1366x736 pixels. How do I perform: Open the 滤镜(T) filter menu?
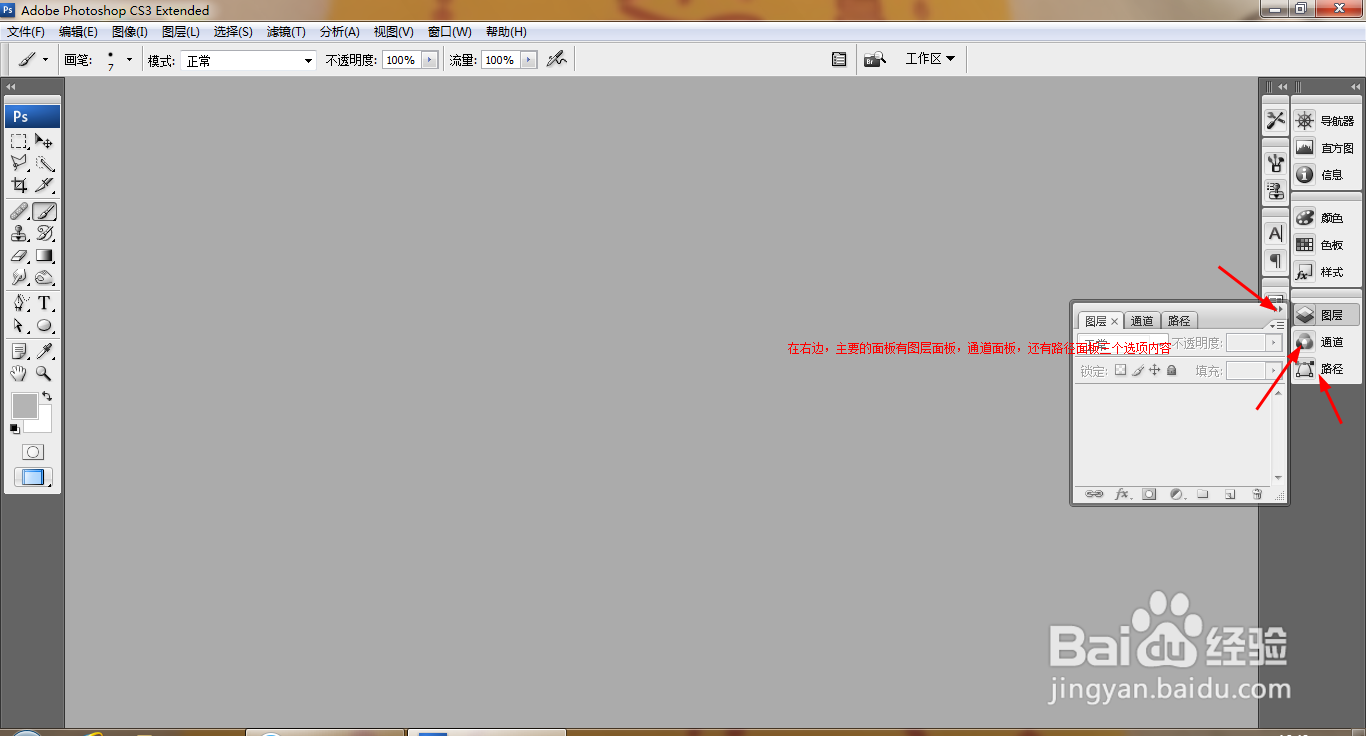(286, 32)
